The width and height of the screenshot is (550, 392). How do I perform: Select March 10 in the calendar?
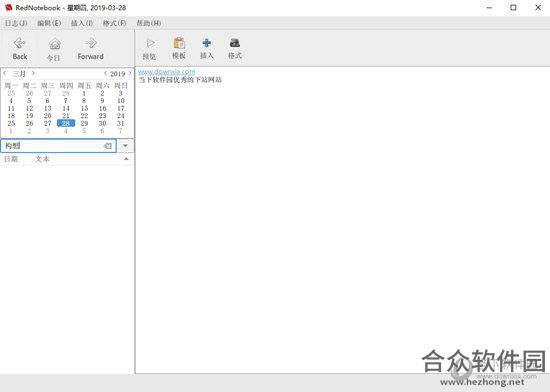[121, 101]
